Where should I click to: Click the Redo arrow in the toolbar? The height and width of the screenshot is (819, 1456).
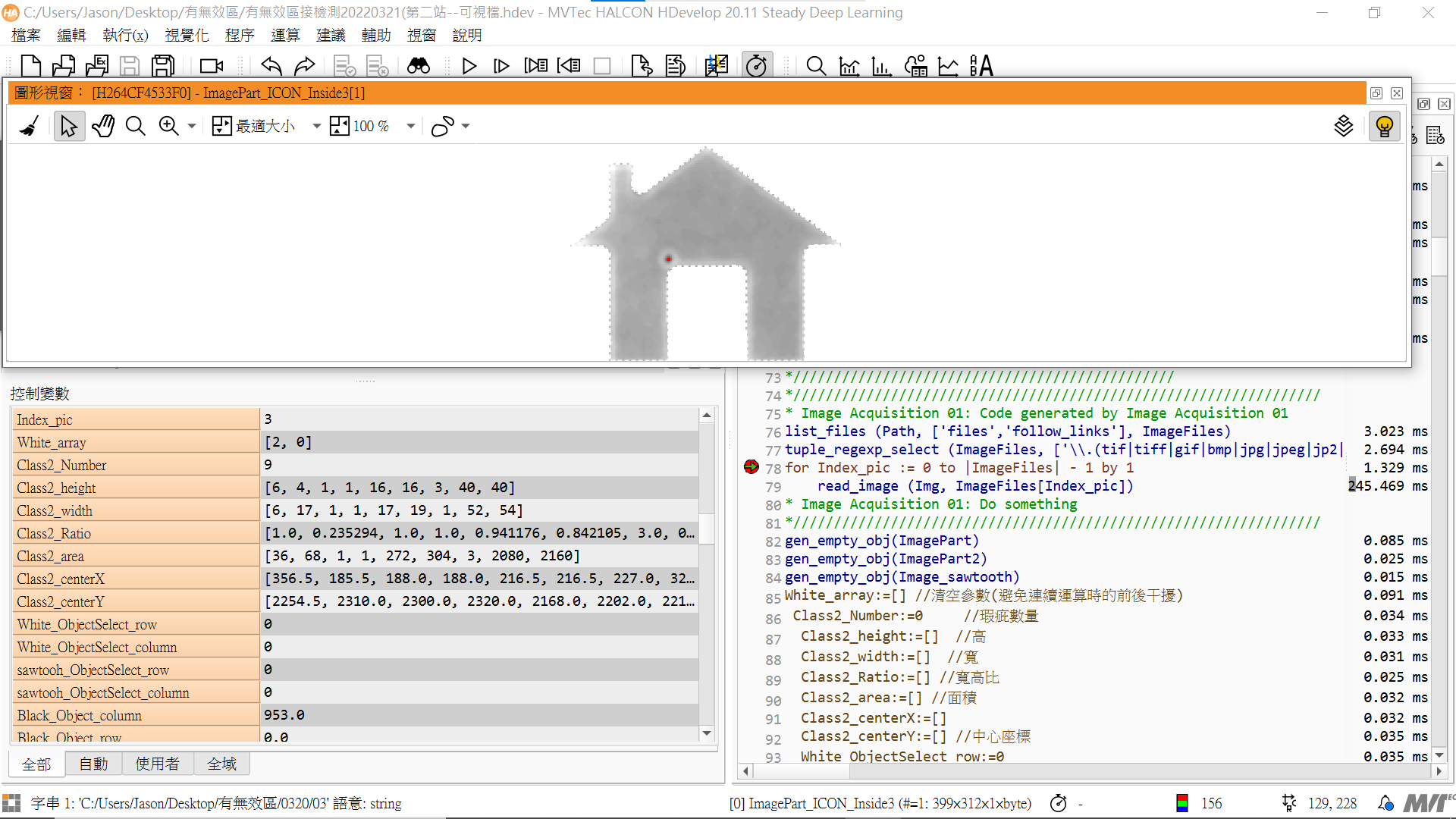click(x=305, y=66)
